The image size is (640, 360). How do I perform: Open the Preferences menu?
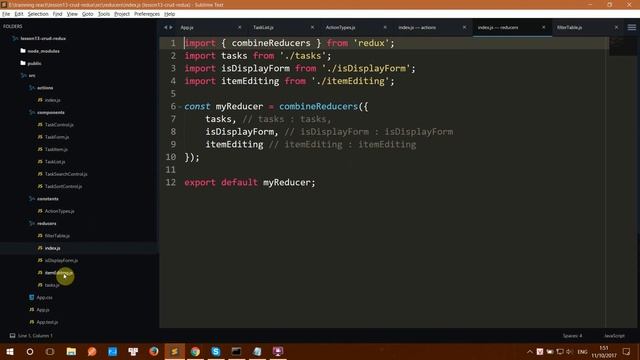tap(147, 14)
